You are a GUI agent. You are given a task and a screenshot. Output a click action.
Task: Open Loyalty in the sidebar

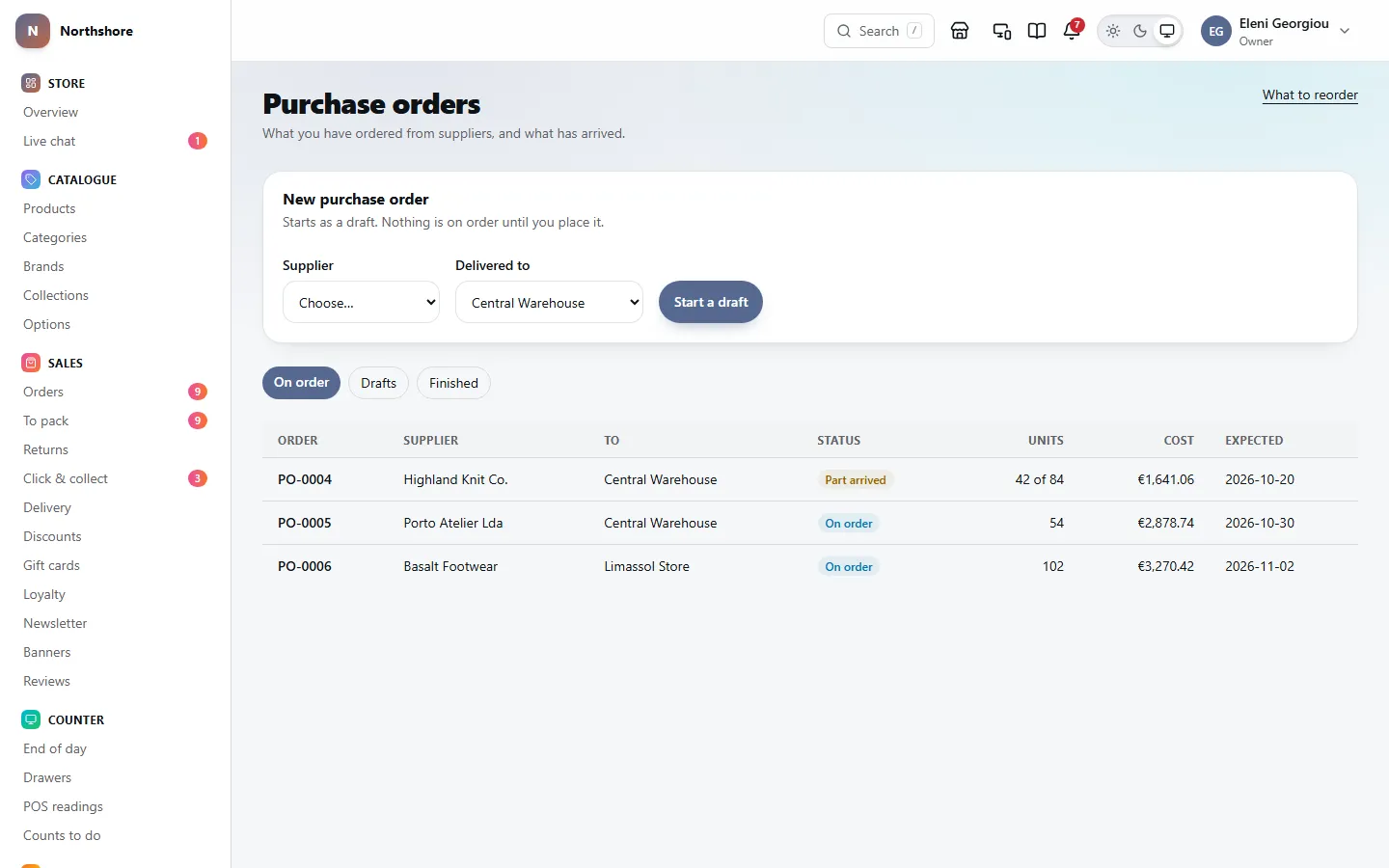[44, 594]
